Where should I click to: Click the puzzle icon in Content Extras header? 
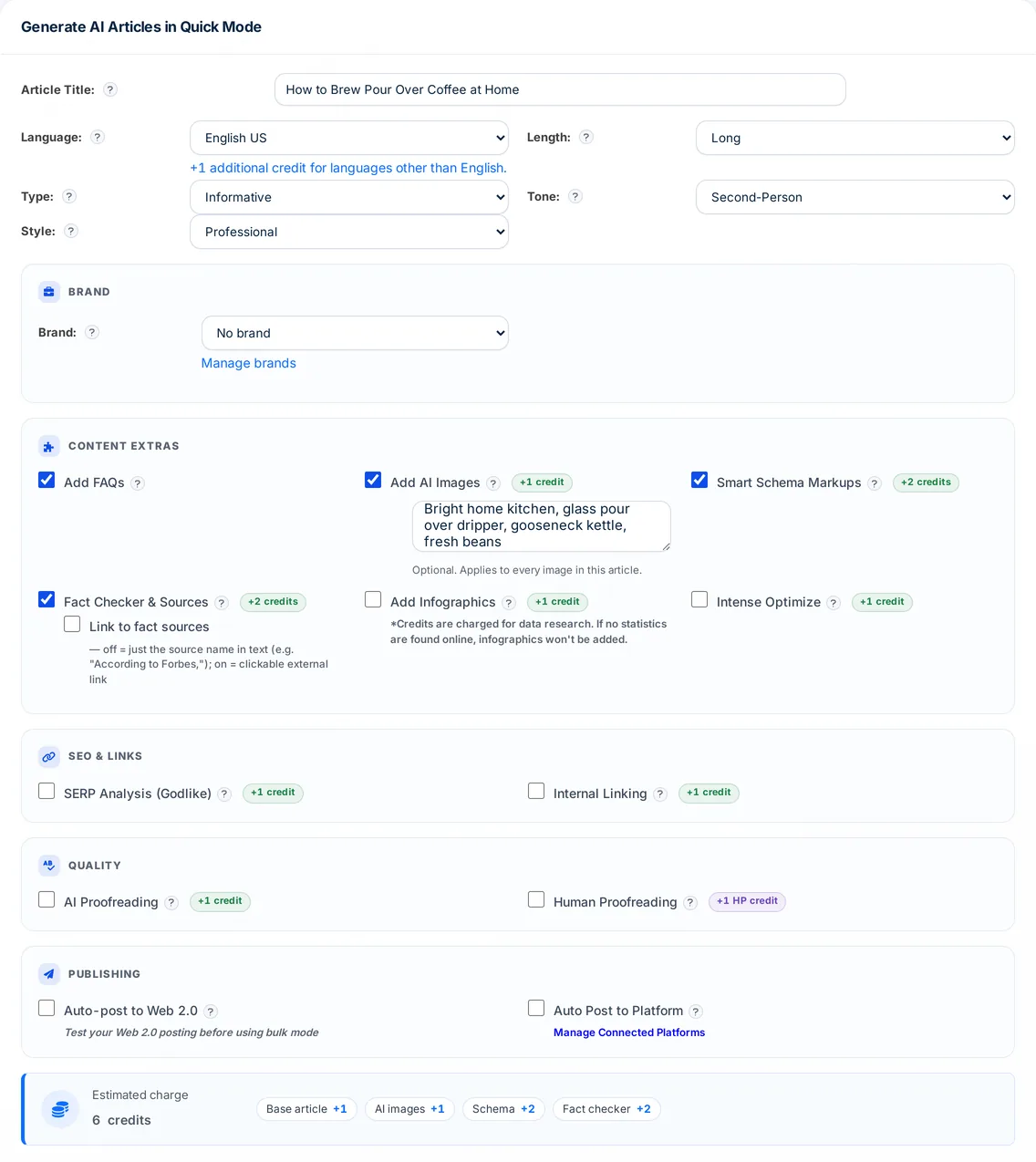click(x=49, y=446)
